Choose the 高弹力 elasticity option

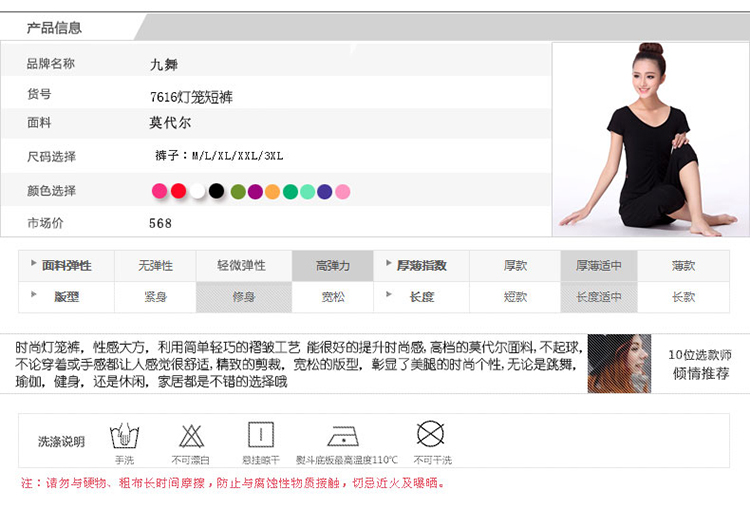pyautogui.click(x=333, y=266)
